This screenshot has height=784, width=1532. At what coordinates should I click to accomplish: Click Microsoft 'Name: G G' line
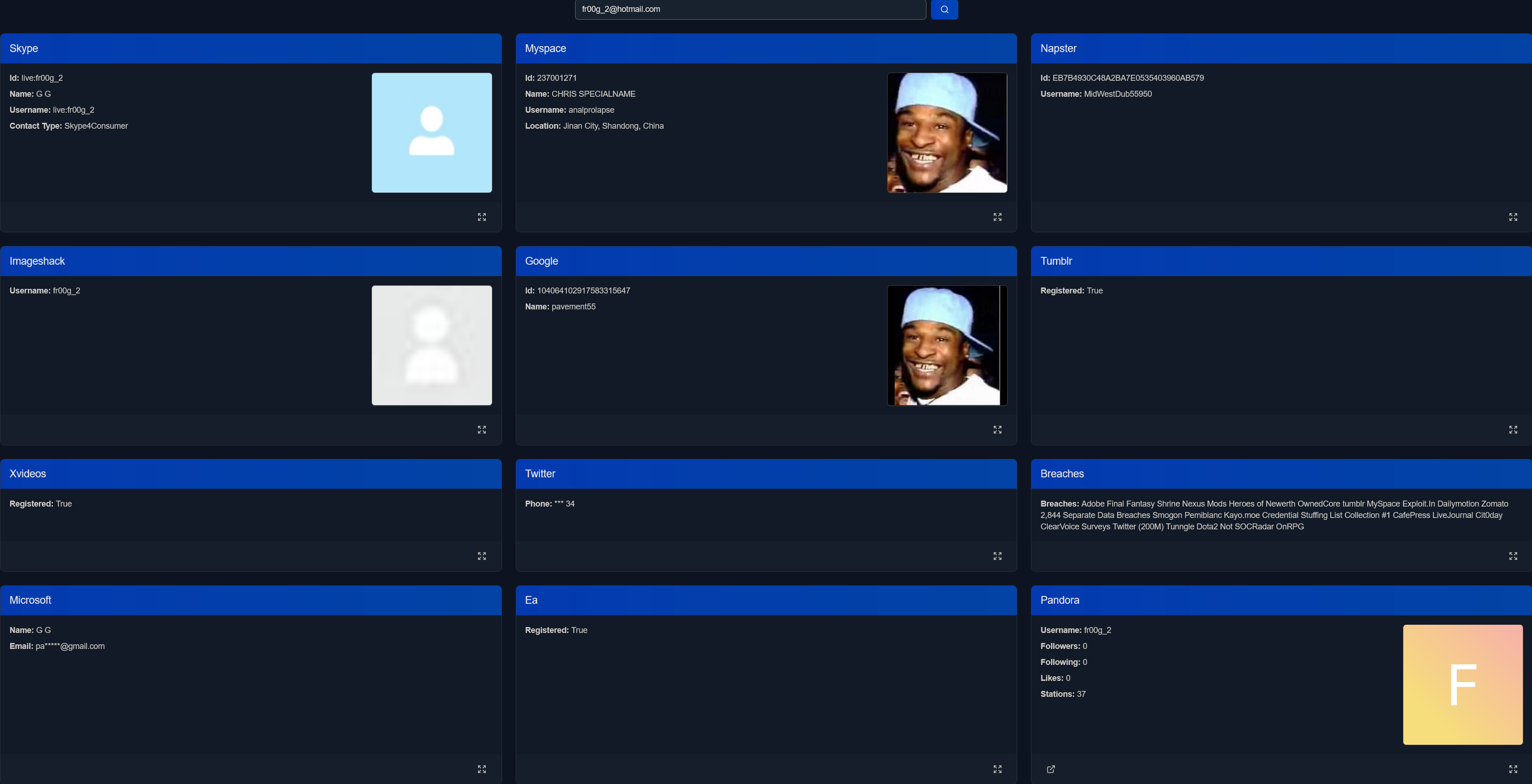(x=30, y=630)
